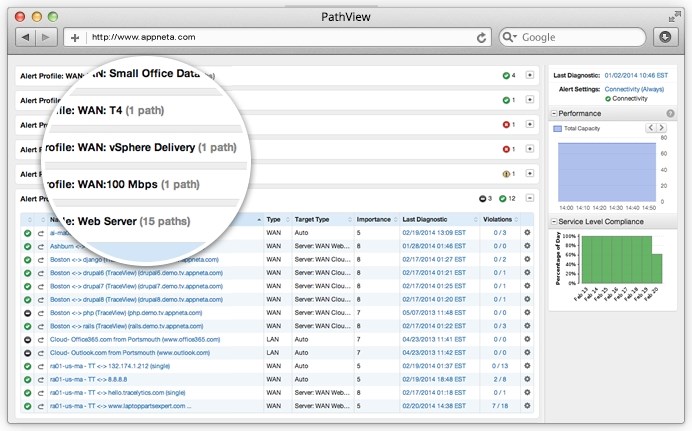Viewport: 692px width, 431px height.
Task: Expand the WAN: Small Office alert profile
Action: (530, 75)
